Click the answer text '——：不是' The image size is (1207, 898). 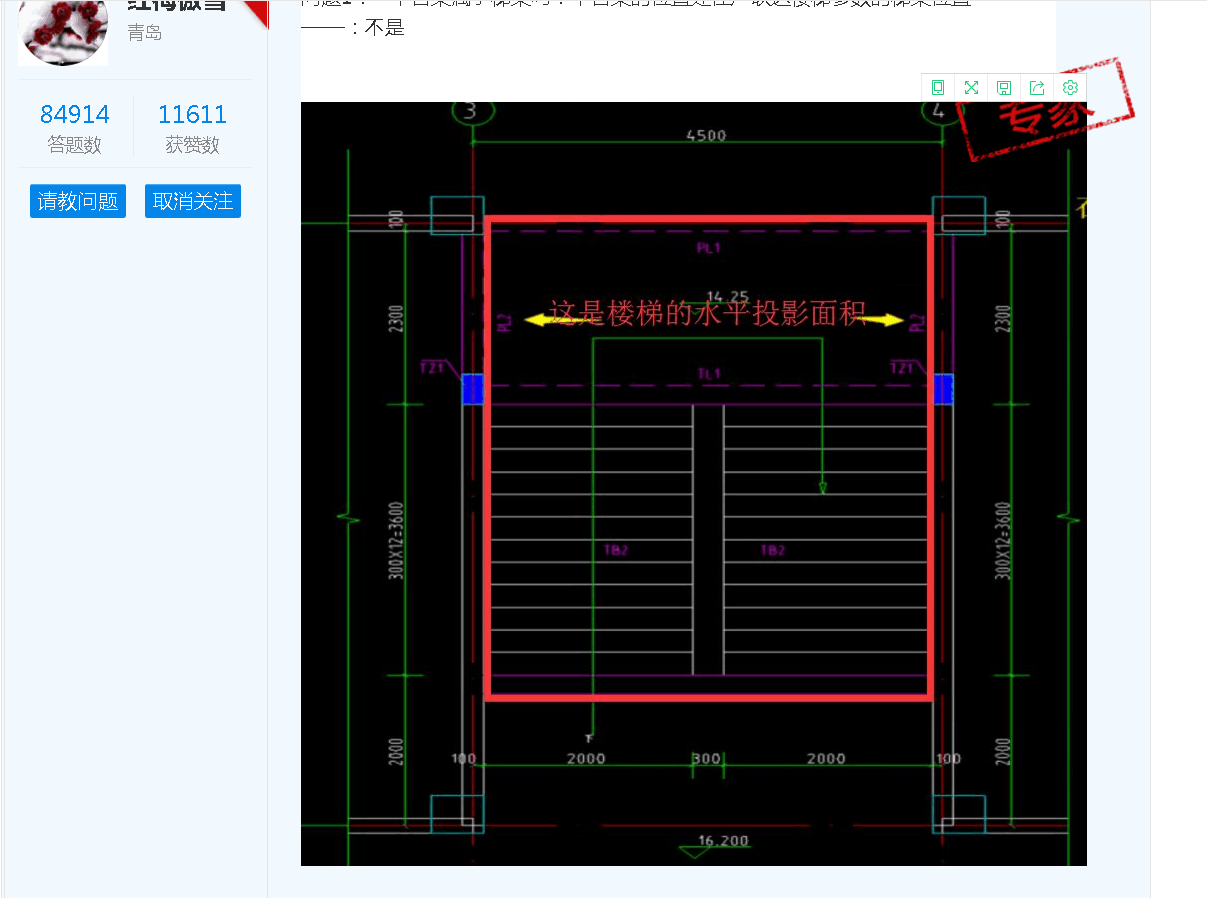pos(353,27)
